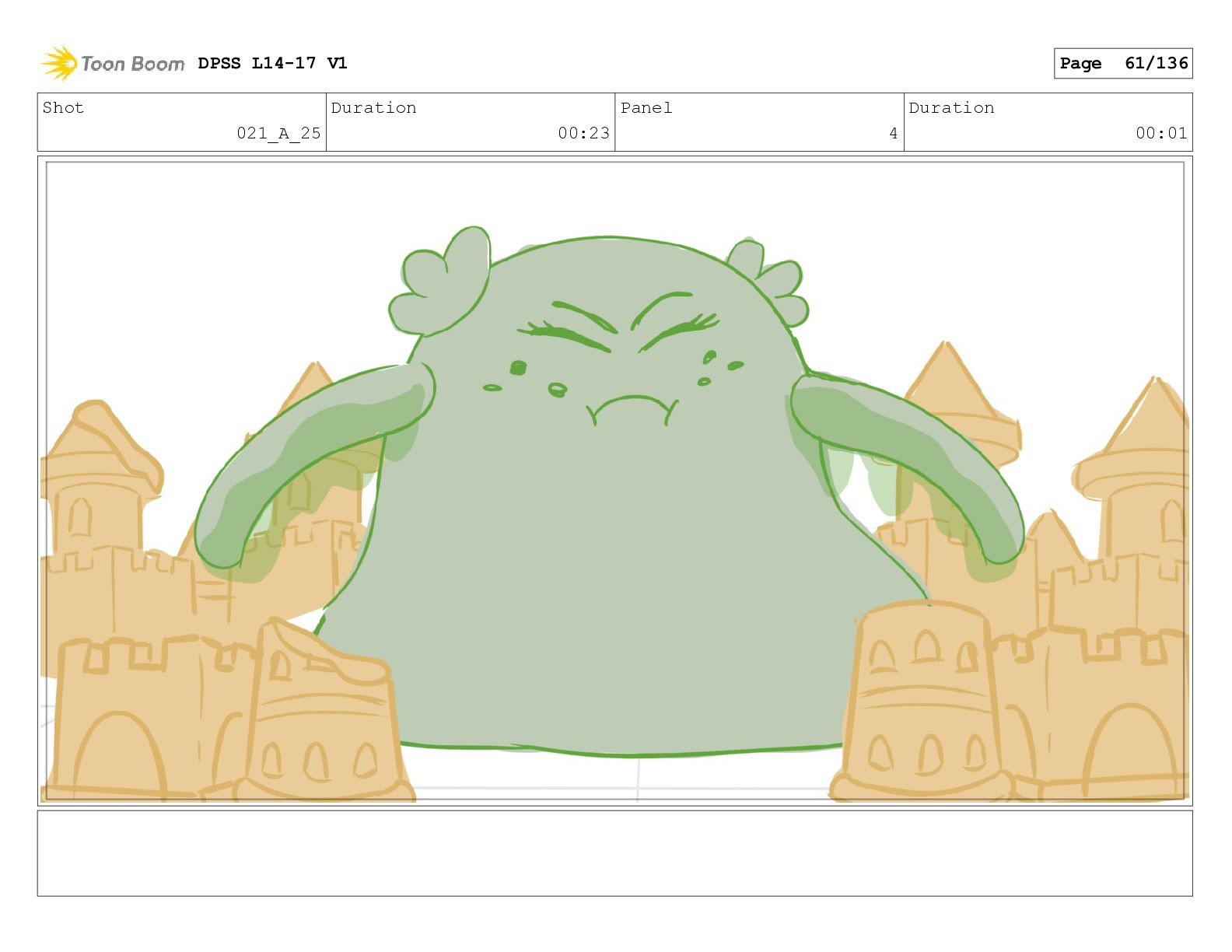
Task: Click the empty notes box below panel
Action: point(614,853)
